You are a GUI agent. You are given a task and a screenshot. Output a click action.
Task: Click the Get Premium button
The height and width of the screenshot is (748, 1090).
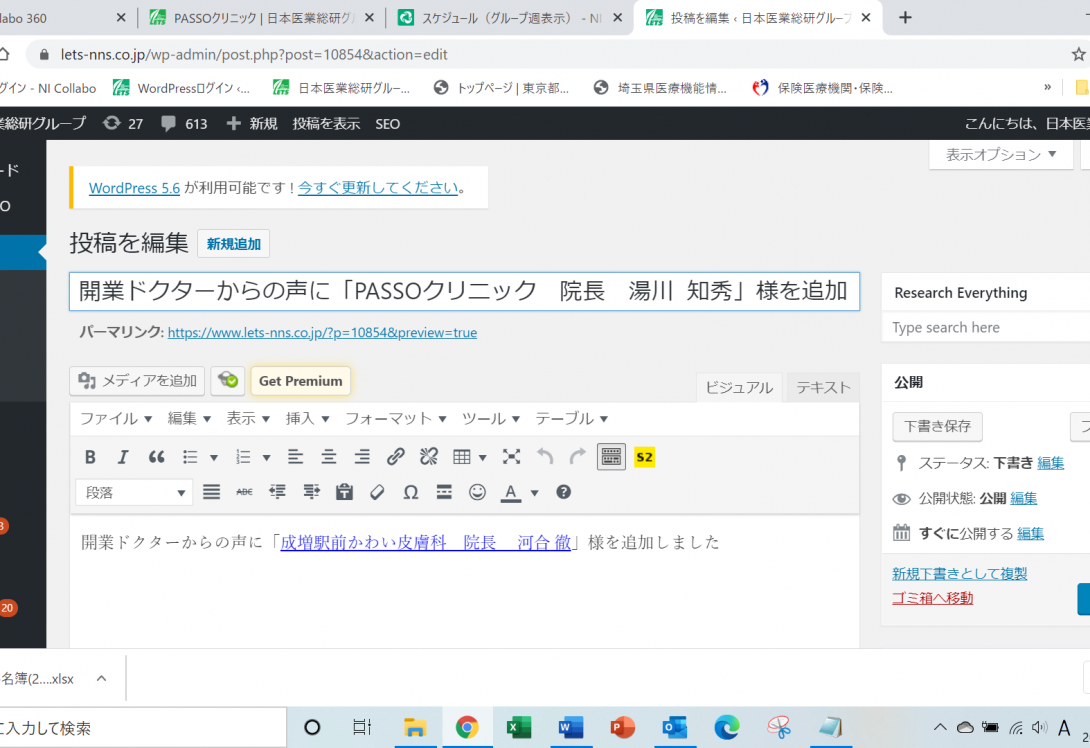click(x=300, y=381)
